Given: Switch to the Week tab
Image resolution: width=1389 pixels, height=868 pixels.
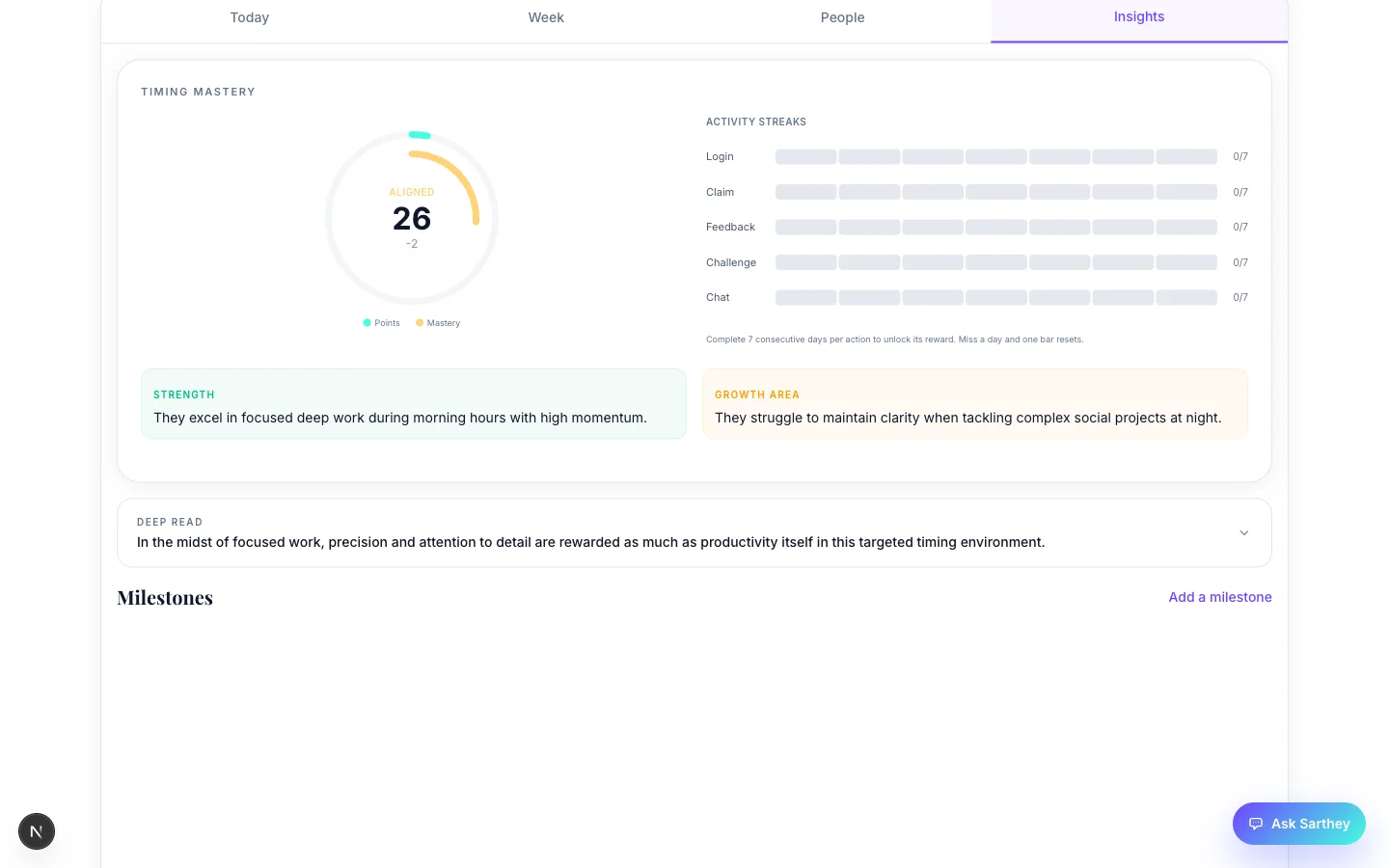Looking at the screenshot, I should tap(546, 17).
